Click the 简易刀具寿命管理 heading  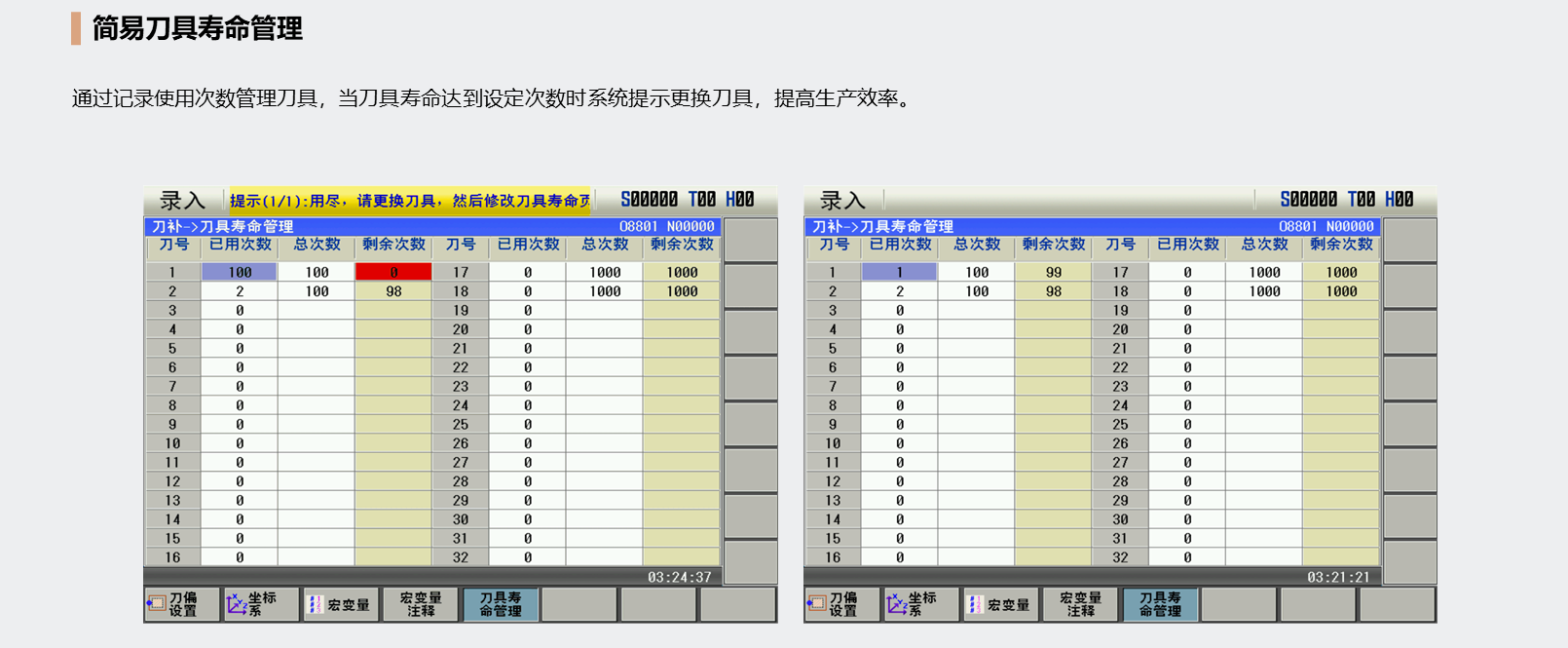click(197, 28)
